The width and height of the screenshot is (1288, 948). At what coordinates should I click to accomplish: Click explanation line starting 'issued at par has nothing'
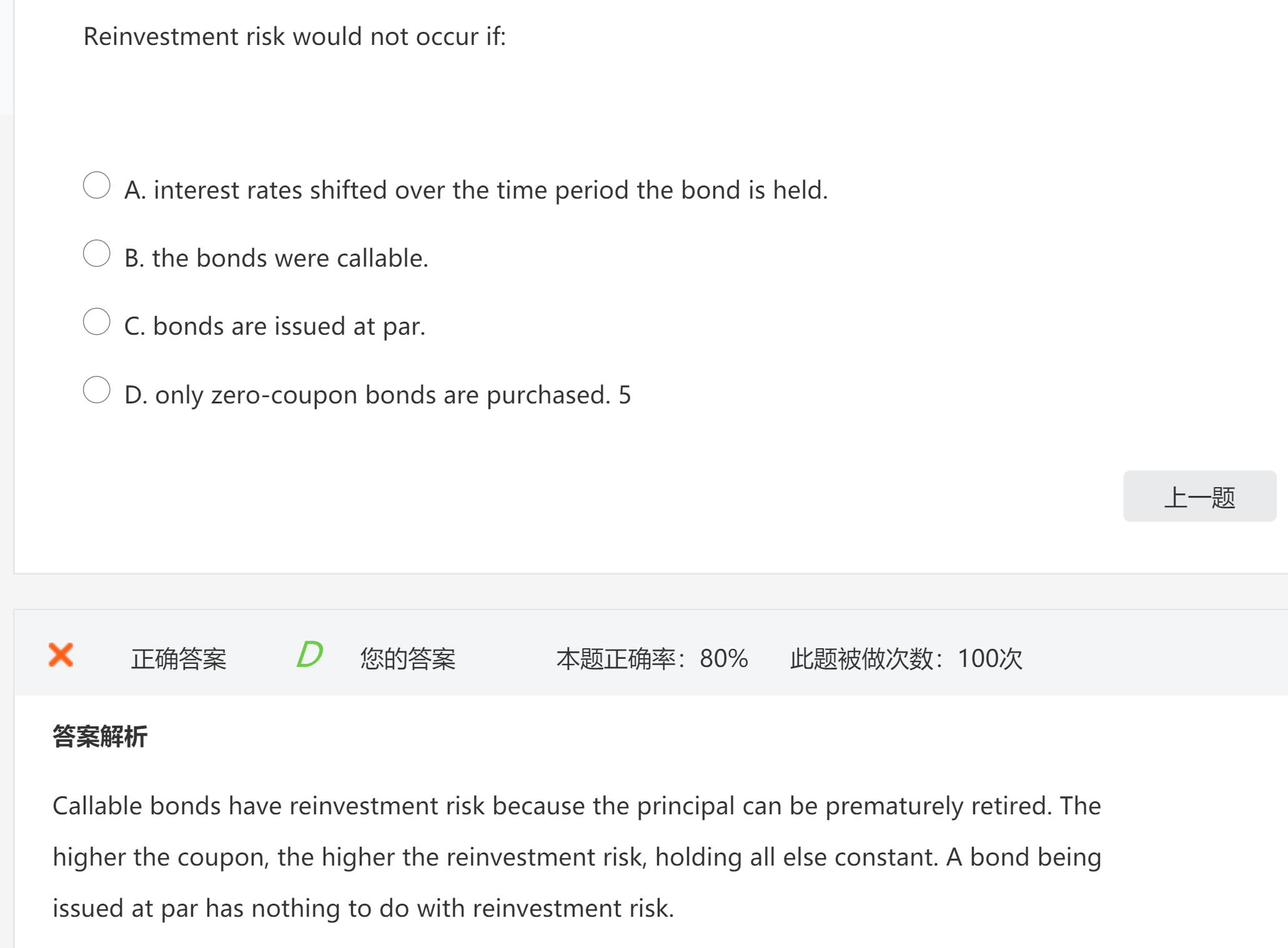click(363, 908)
